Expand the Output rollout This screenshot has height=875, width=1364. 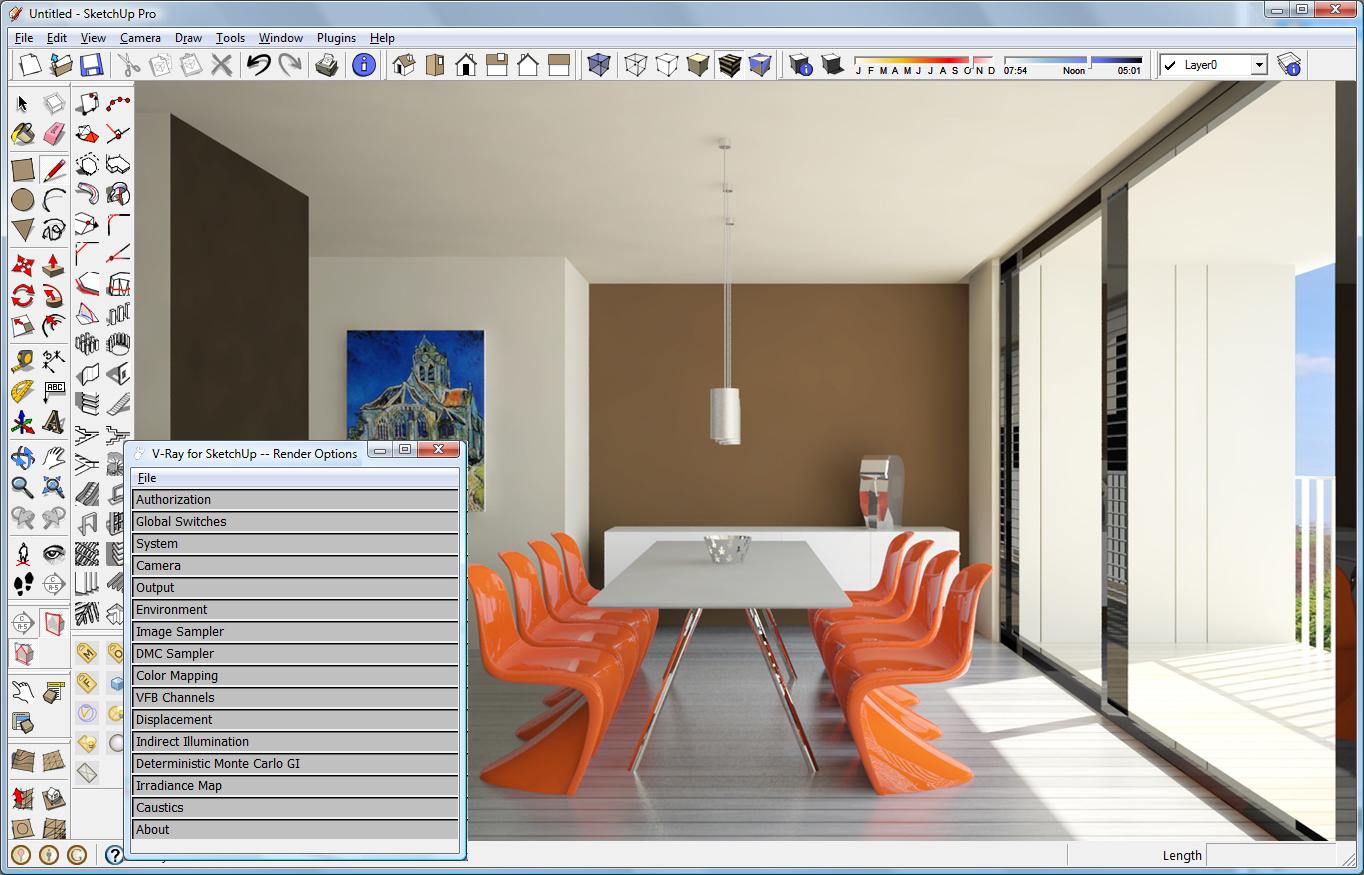[295, 588]
